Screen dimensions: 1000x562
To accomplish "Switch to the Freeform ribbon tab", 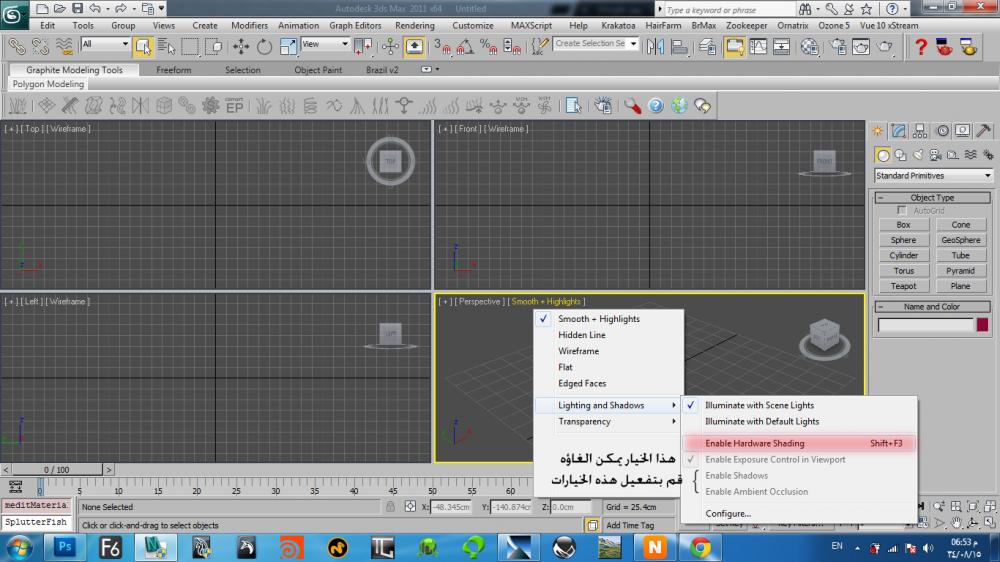I will [173, 70].
